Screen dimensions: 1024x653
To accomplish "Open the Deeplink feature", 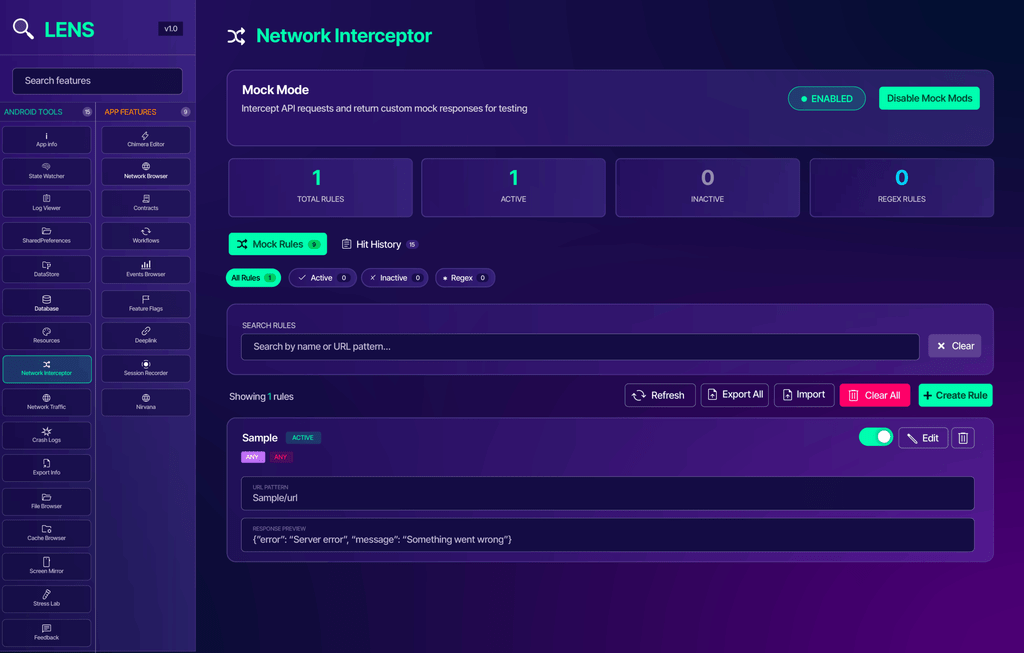I will coord(146,336).
